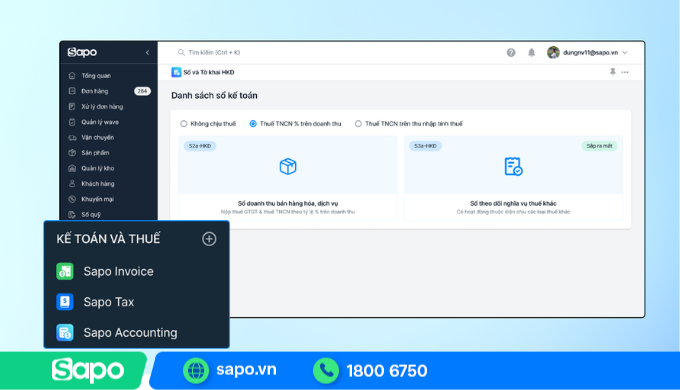The height and width of the screenshot is (390, 680).
Task: Click the search field Tìm kiếm
Action: click(x=214, y=52)
